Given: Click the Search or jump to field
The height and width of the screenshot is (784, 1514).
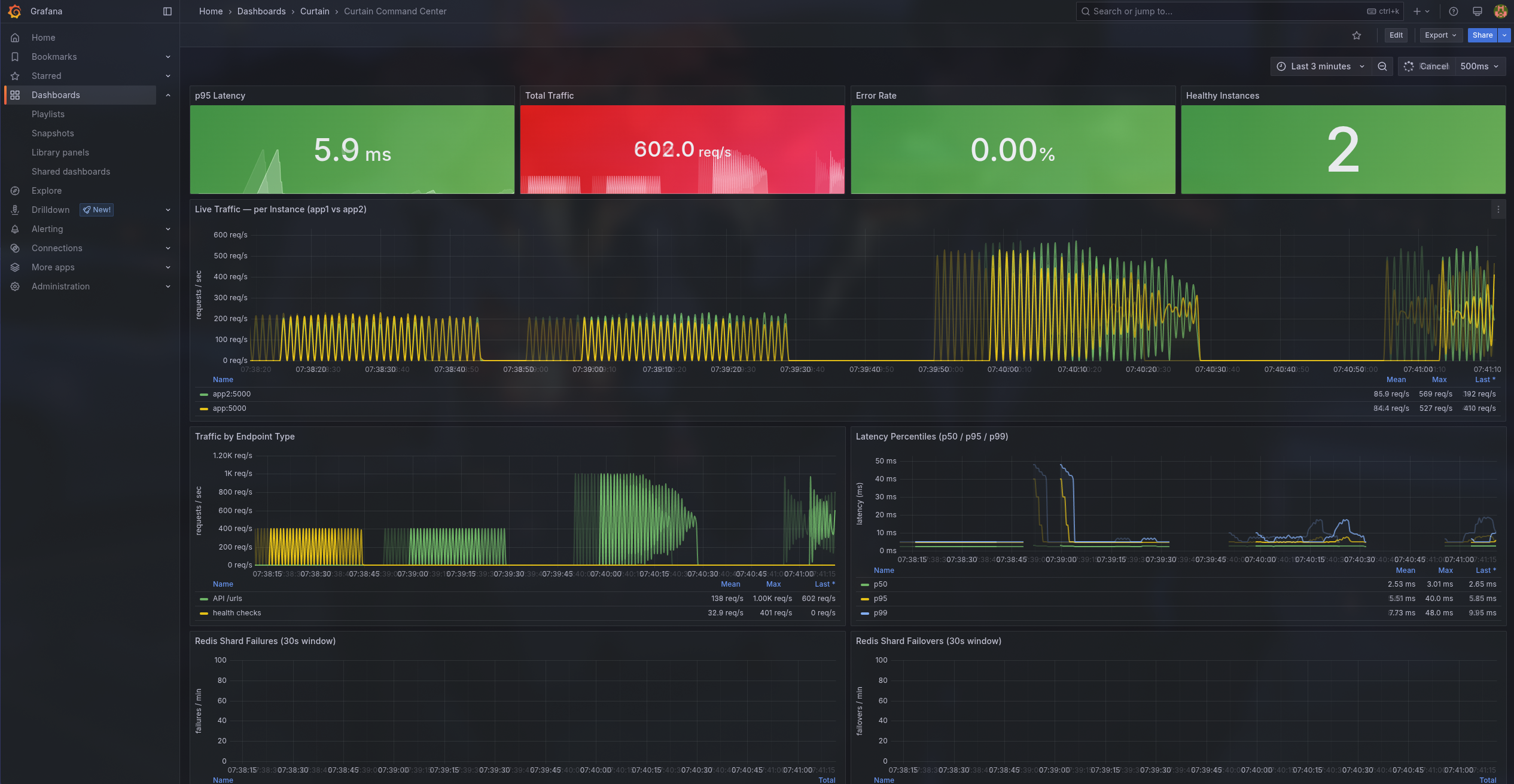Looking at the screenshot, I should pos(1220,11).
